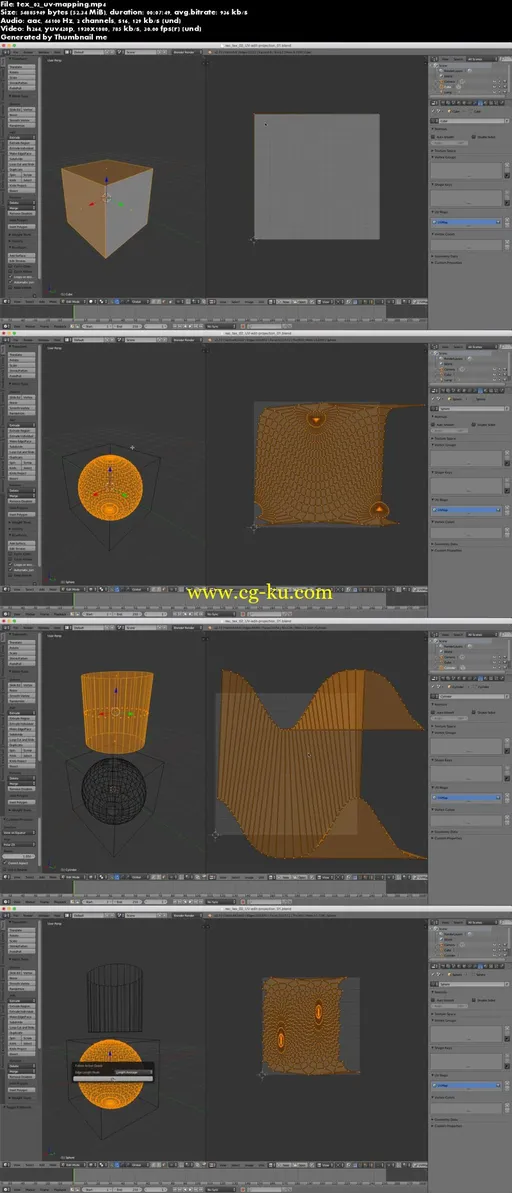Open the UV editor type icon in cube frame
The image size is (512, 1193).
tap(210, 301)
